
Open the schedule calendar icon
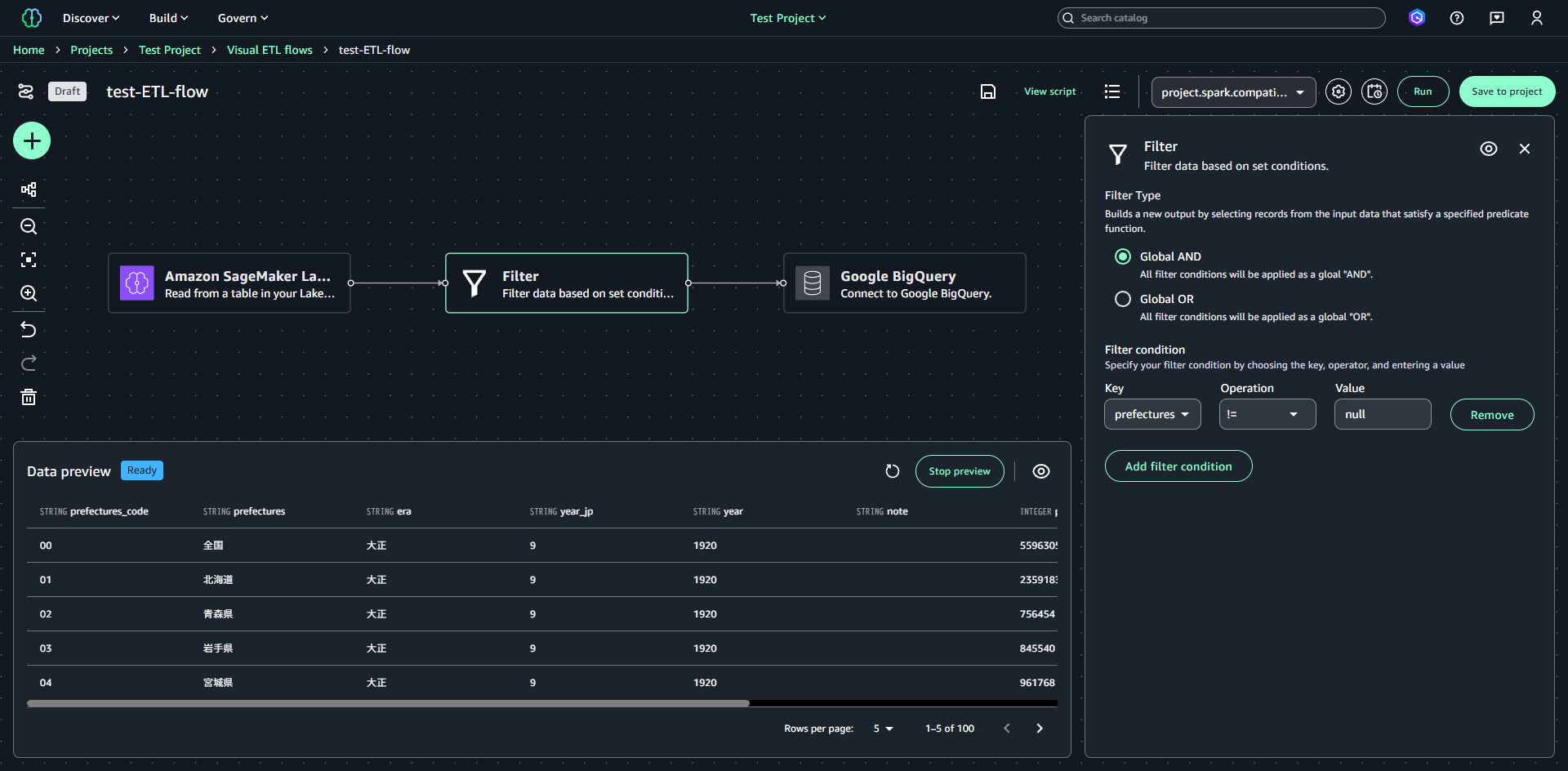pyautogui.click(x=1374, y=91)
